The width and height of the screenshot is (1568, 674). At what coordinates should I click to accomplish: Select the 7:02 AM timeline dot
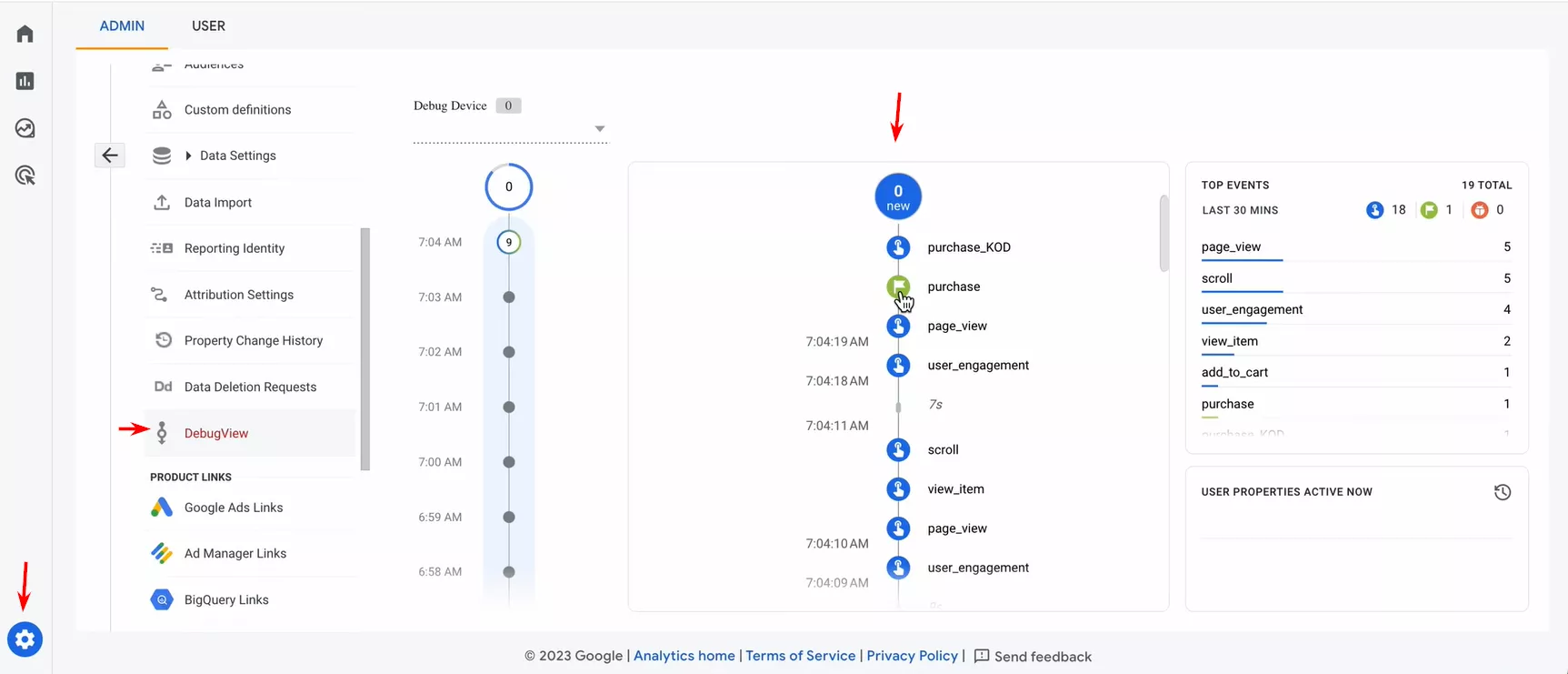pos(509,352)
